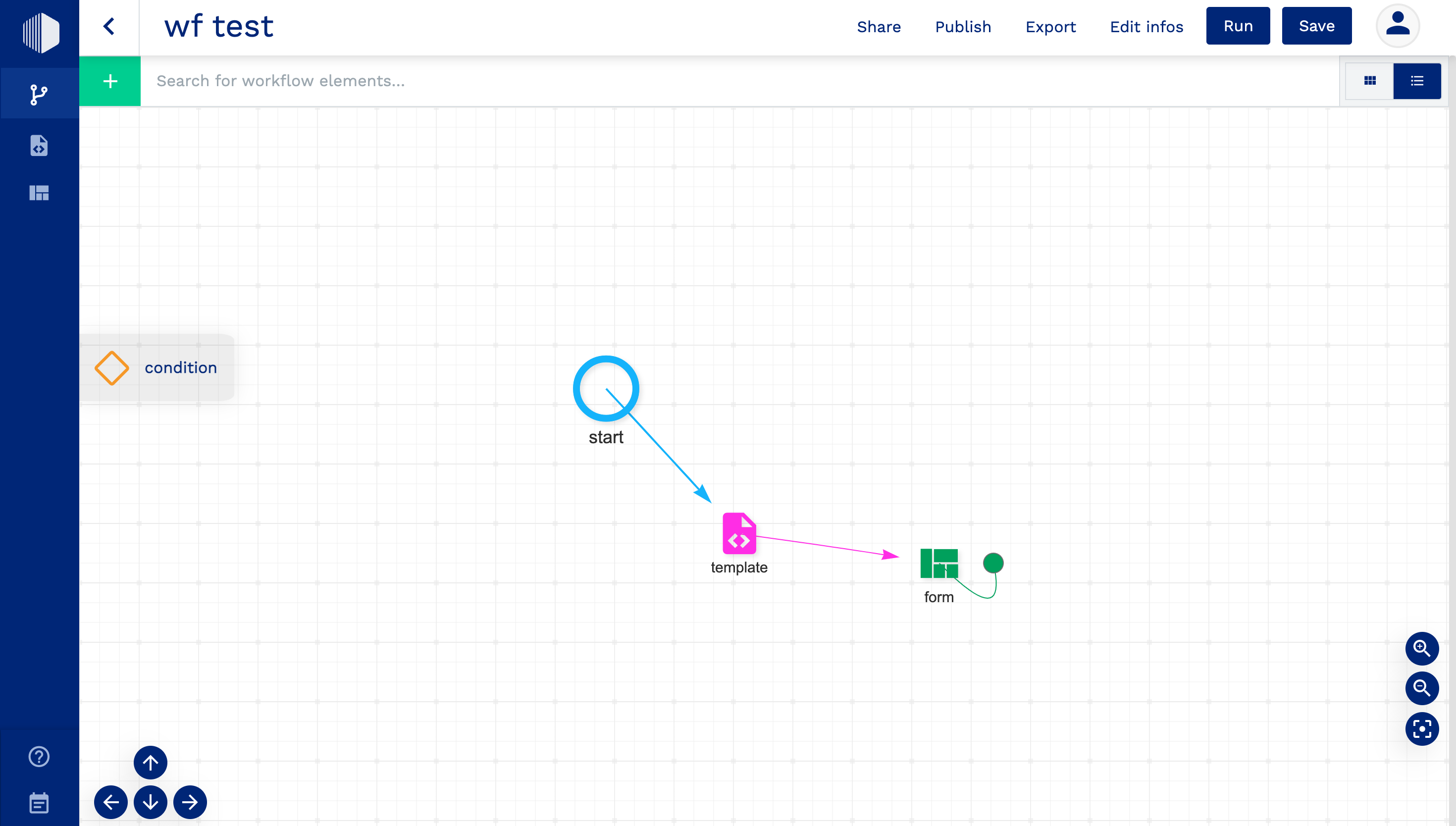Image resolution: width=1456 pixels, height=826 pixels.
Task: Click the search workflow elements field
Action: click(x=737, y=81)
